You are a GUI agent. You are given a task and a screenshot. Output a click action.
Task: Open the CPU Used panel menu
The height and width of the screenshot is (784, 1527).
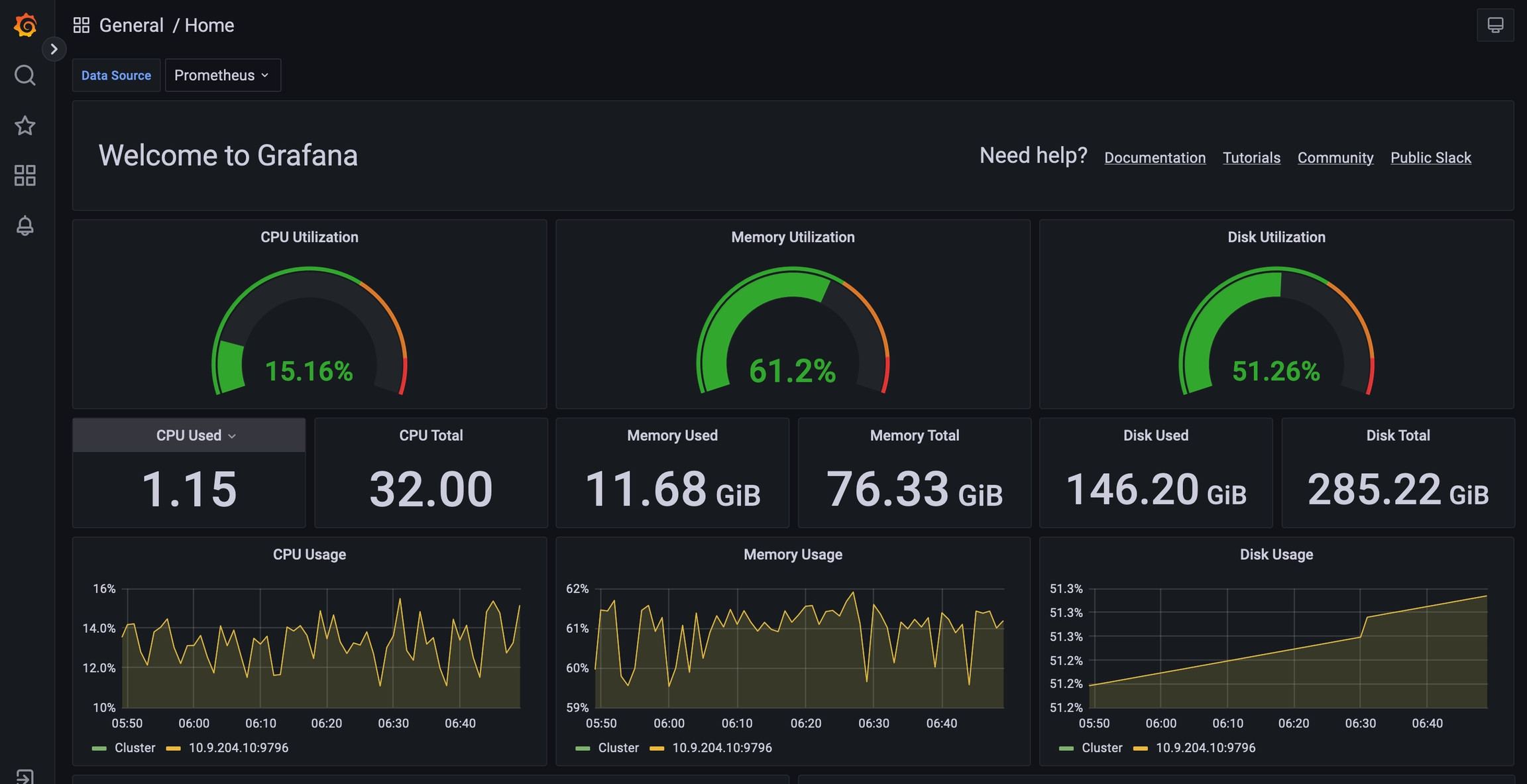(196, 435)
